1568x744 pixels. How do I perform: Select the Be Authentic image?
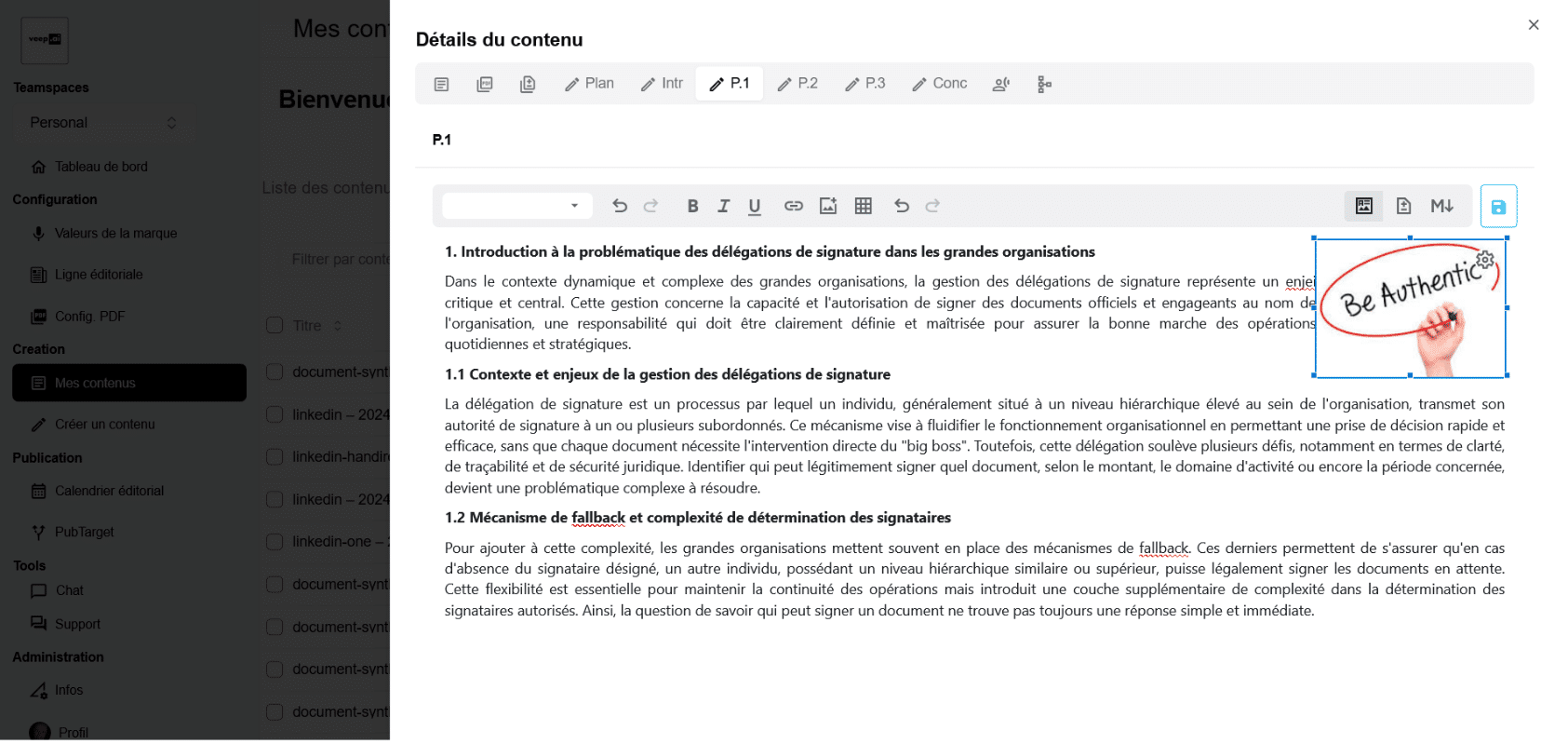[x=1410, y=308]
